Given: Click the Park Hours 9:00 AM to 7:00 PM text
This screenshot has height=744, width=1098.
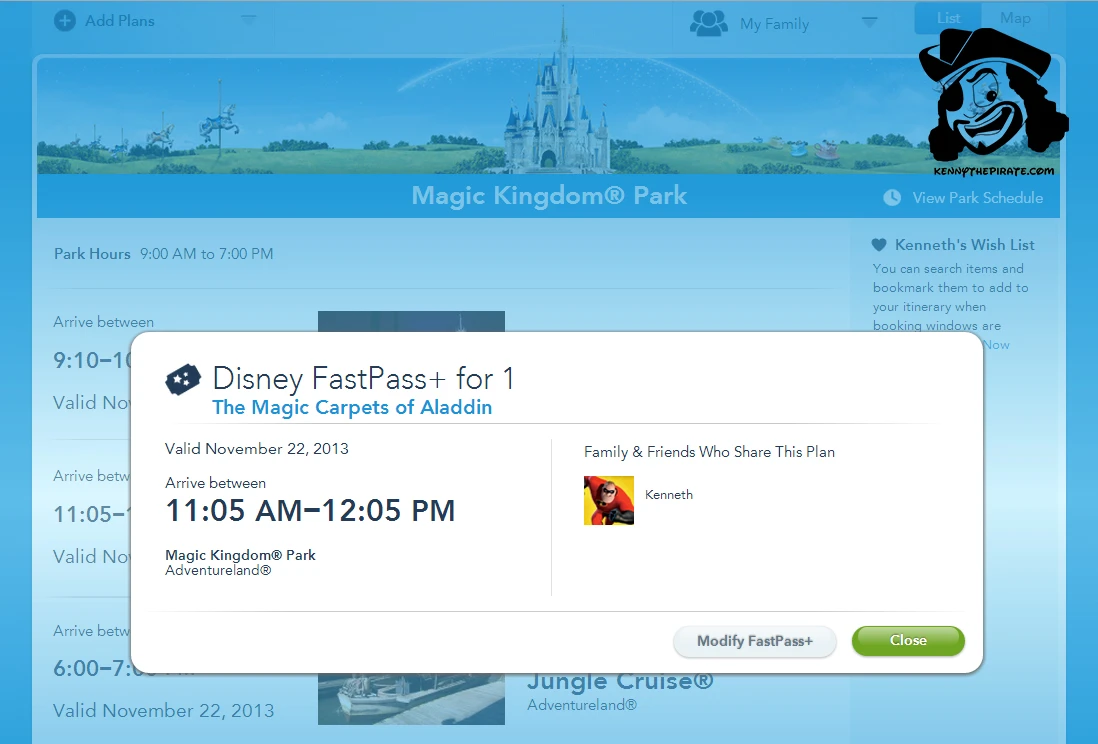Looking at the screenshot, I should [164, 254].
